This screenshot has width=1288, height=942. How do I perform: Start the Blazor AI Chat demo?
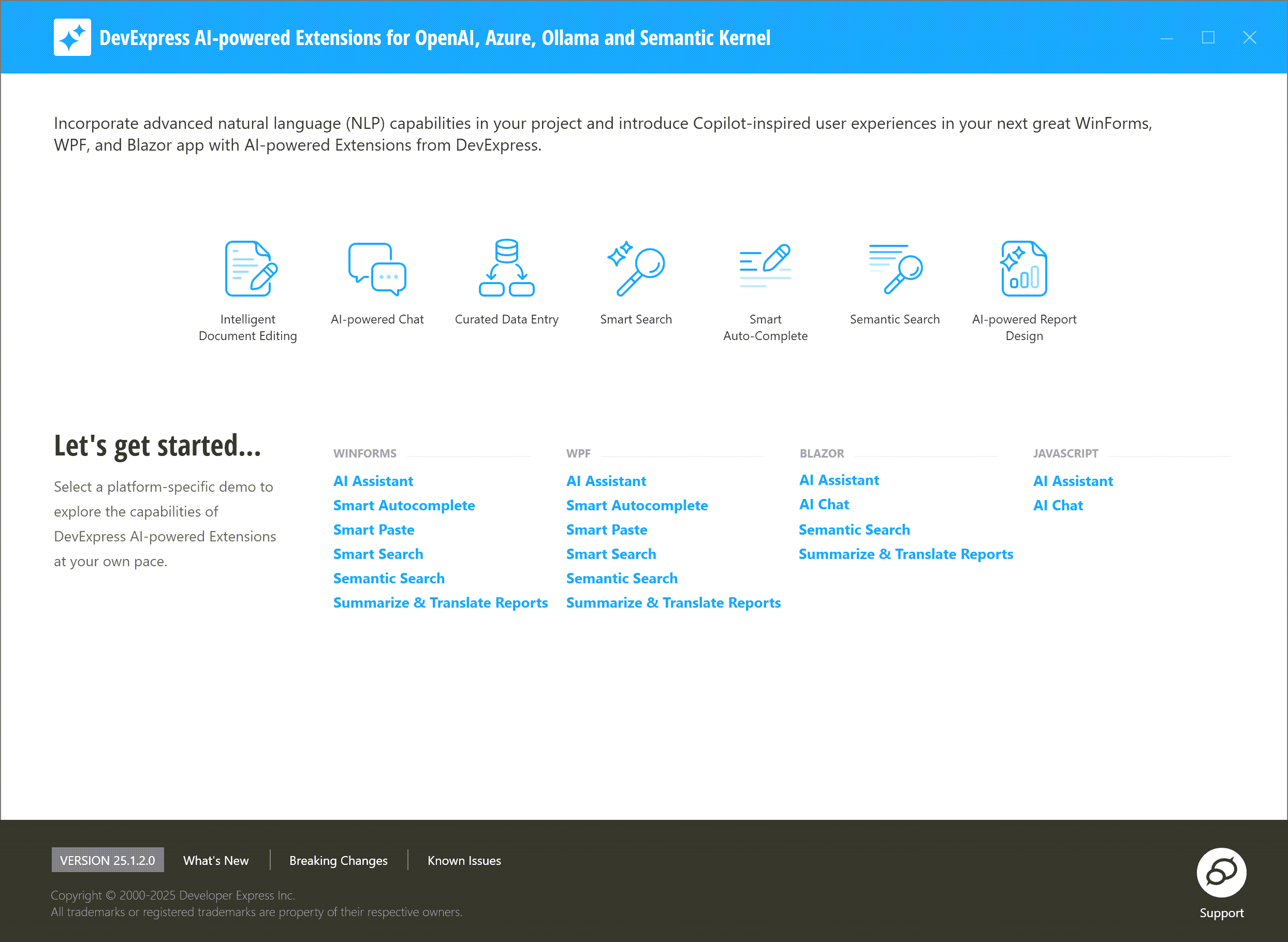823,504
